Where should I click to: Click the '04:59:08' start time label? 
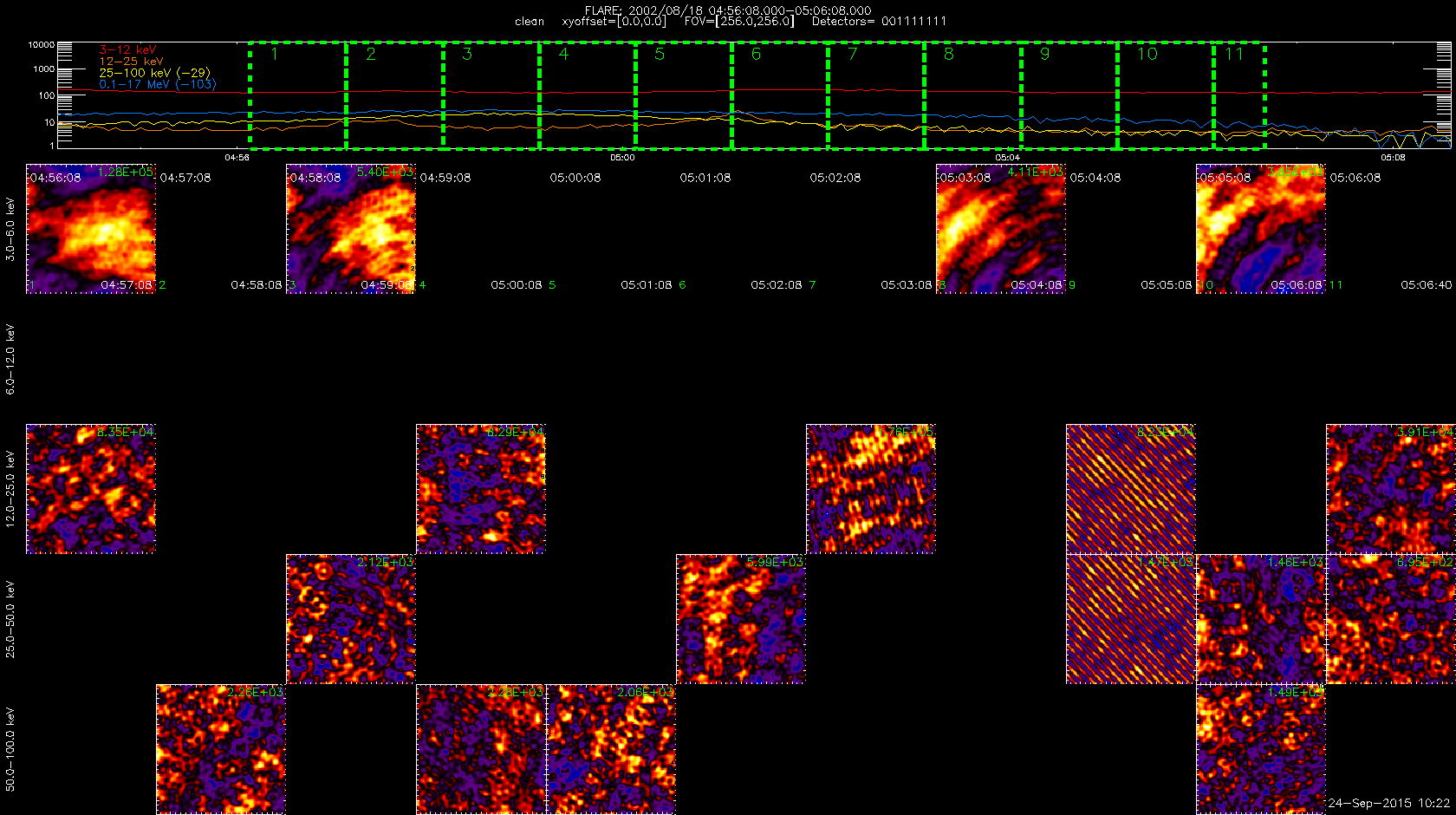click(445, 178)
